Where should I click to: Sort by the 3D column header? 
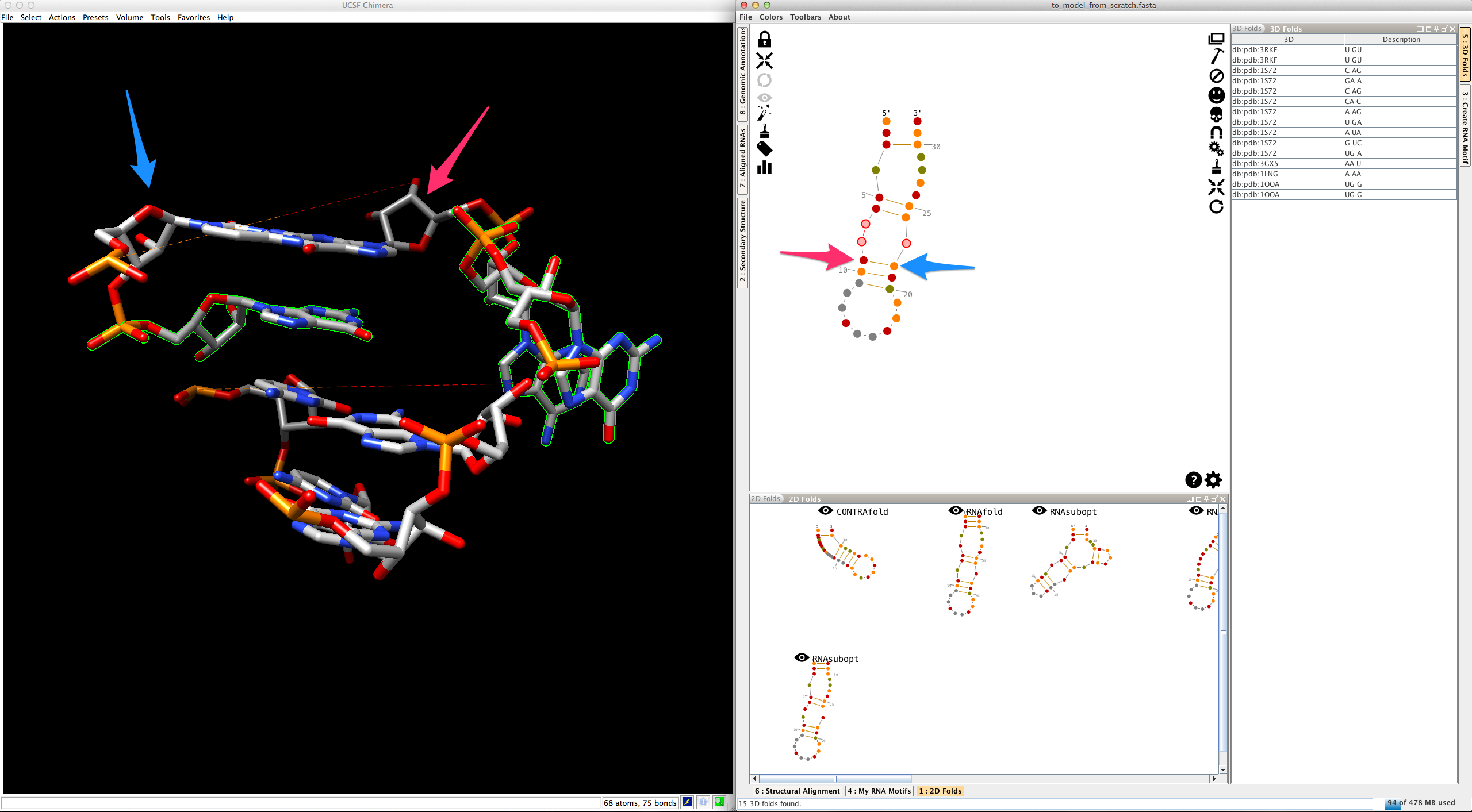pyautogui.click(x=1288, y=40)
